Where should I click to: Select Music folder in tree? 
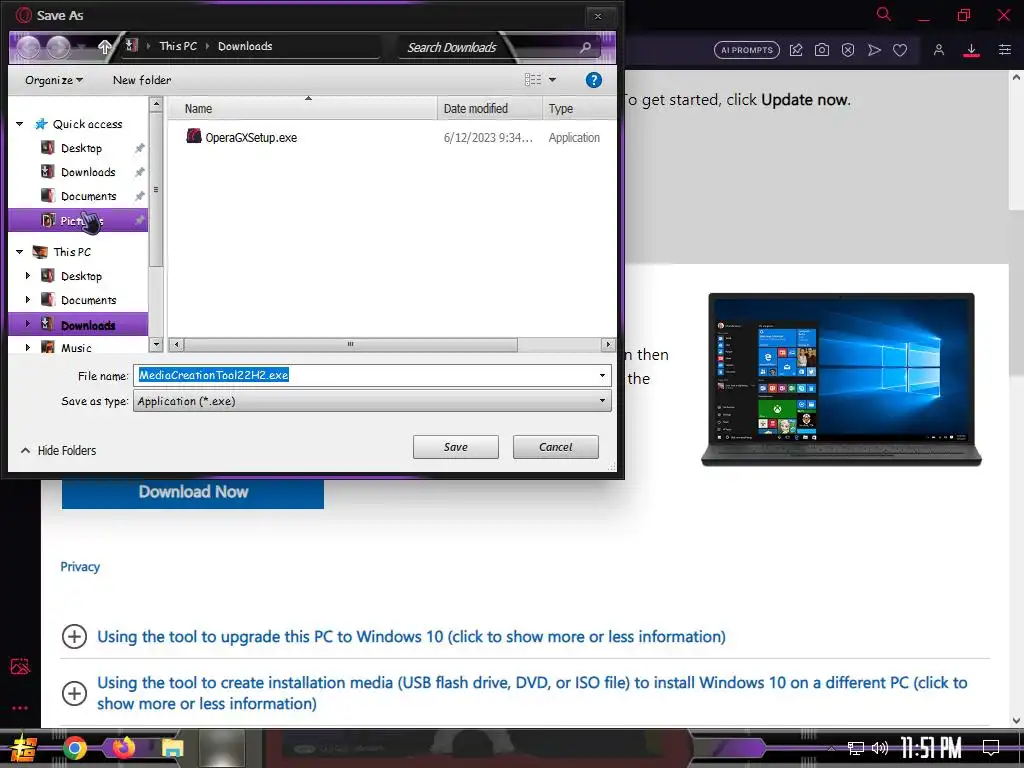76,347
